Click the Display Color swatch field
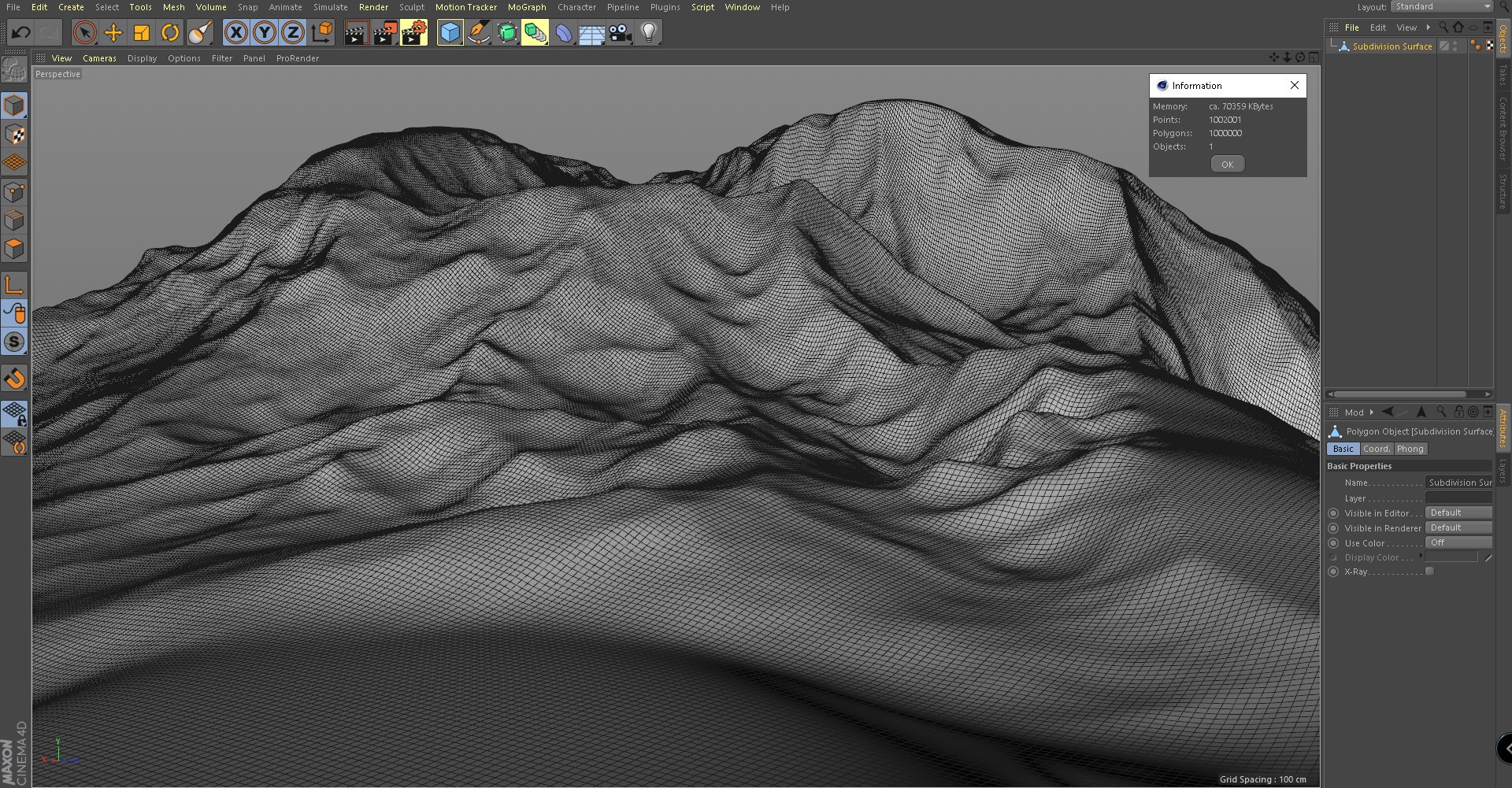1512x788 pixels. 1451,557
